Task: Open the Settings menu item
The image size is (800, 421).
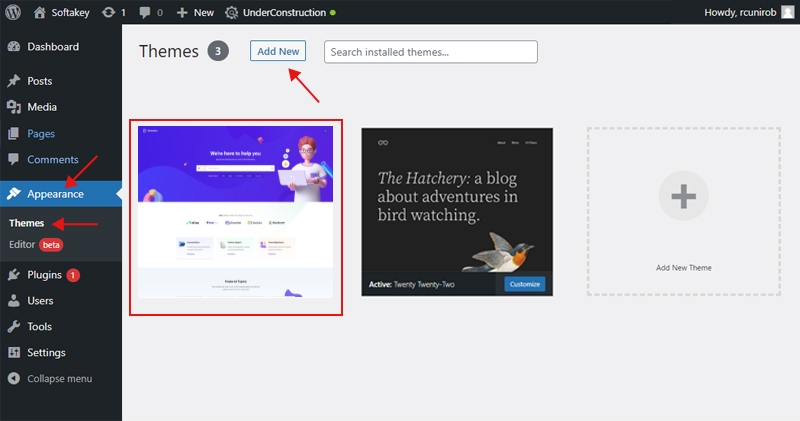Action: [x=46, y=352]
